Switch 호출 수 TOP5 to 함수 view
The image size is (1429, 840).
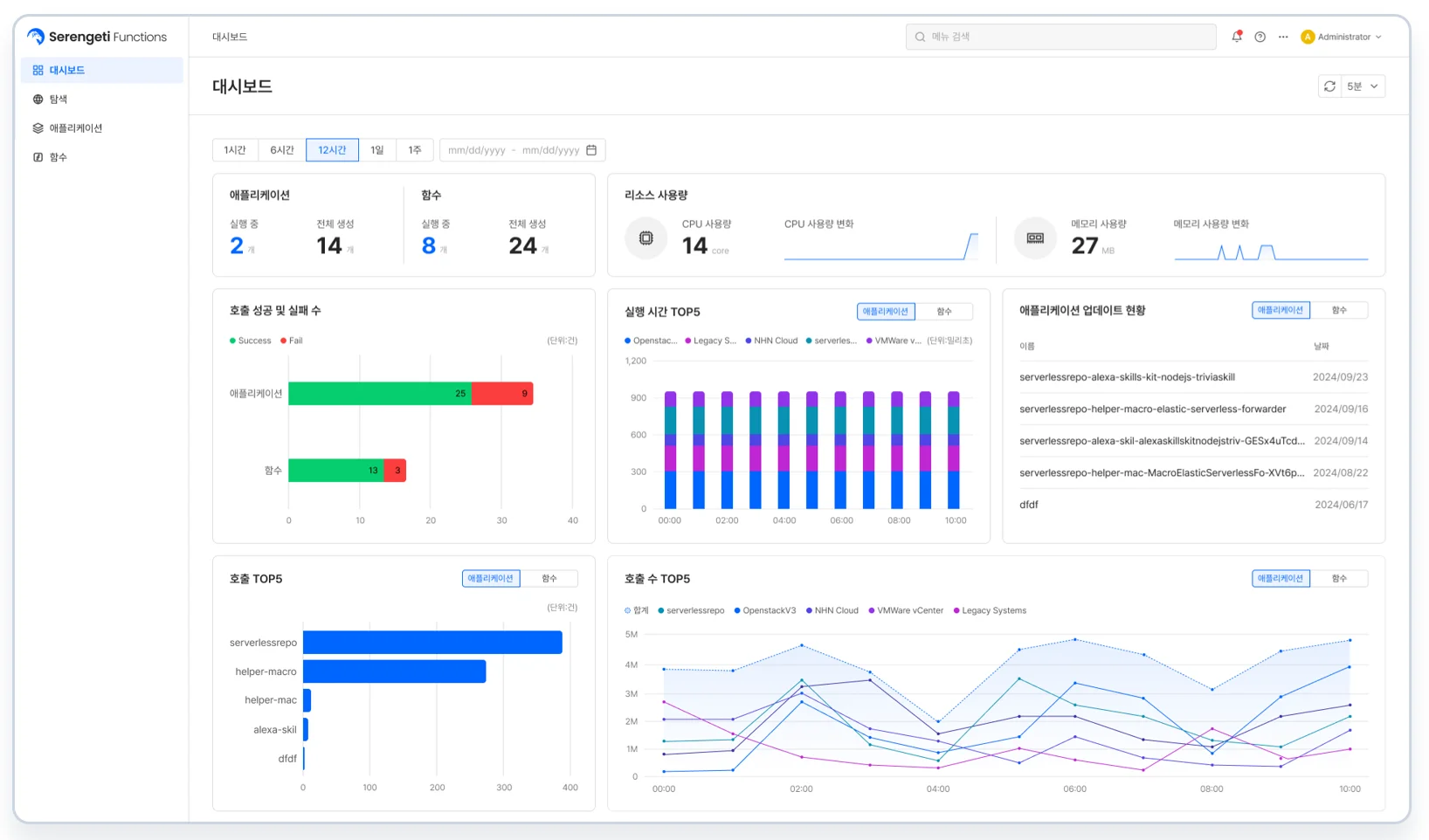click(x=1338, y=579)
